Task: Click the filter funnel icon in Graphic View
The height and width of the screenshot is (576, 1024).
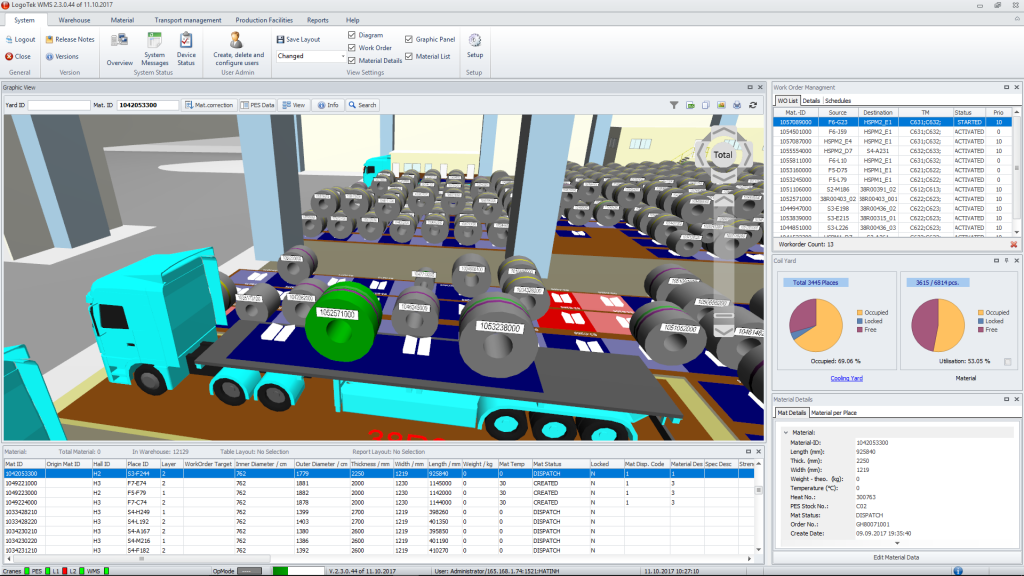Action: [674, 105]
